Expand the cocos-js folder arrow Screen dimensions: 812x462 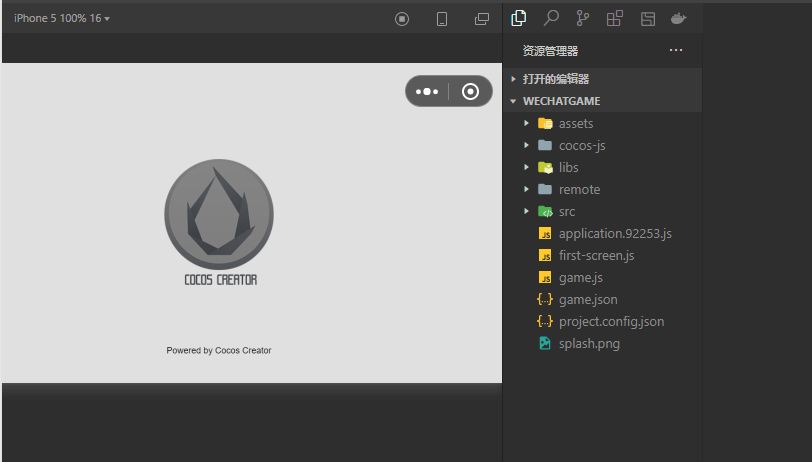click(x=526, y=145)
